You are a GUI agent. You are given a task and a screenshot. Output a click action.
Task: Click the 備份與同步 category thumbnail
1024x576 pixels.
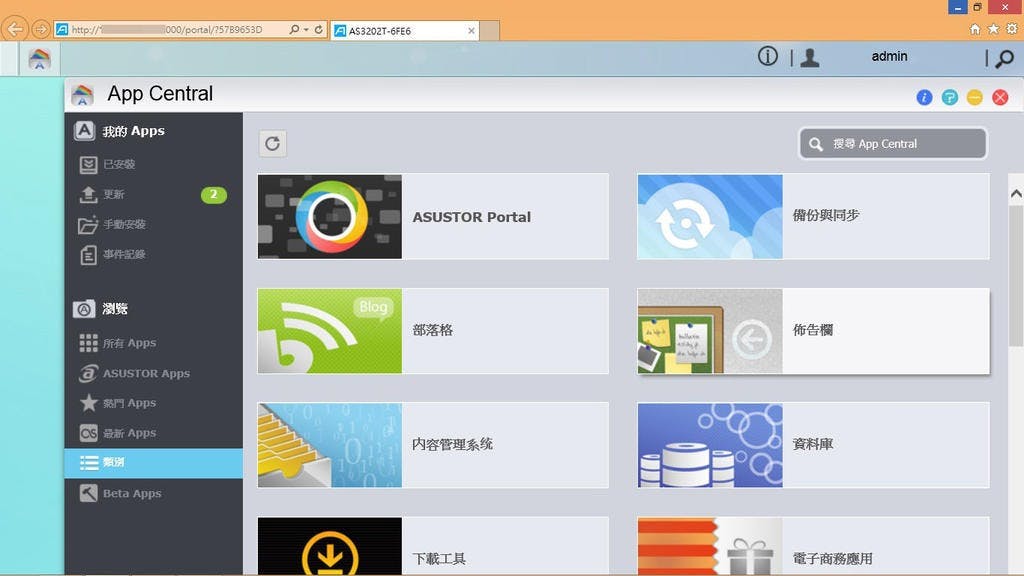coord(710,216)
